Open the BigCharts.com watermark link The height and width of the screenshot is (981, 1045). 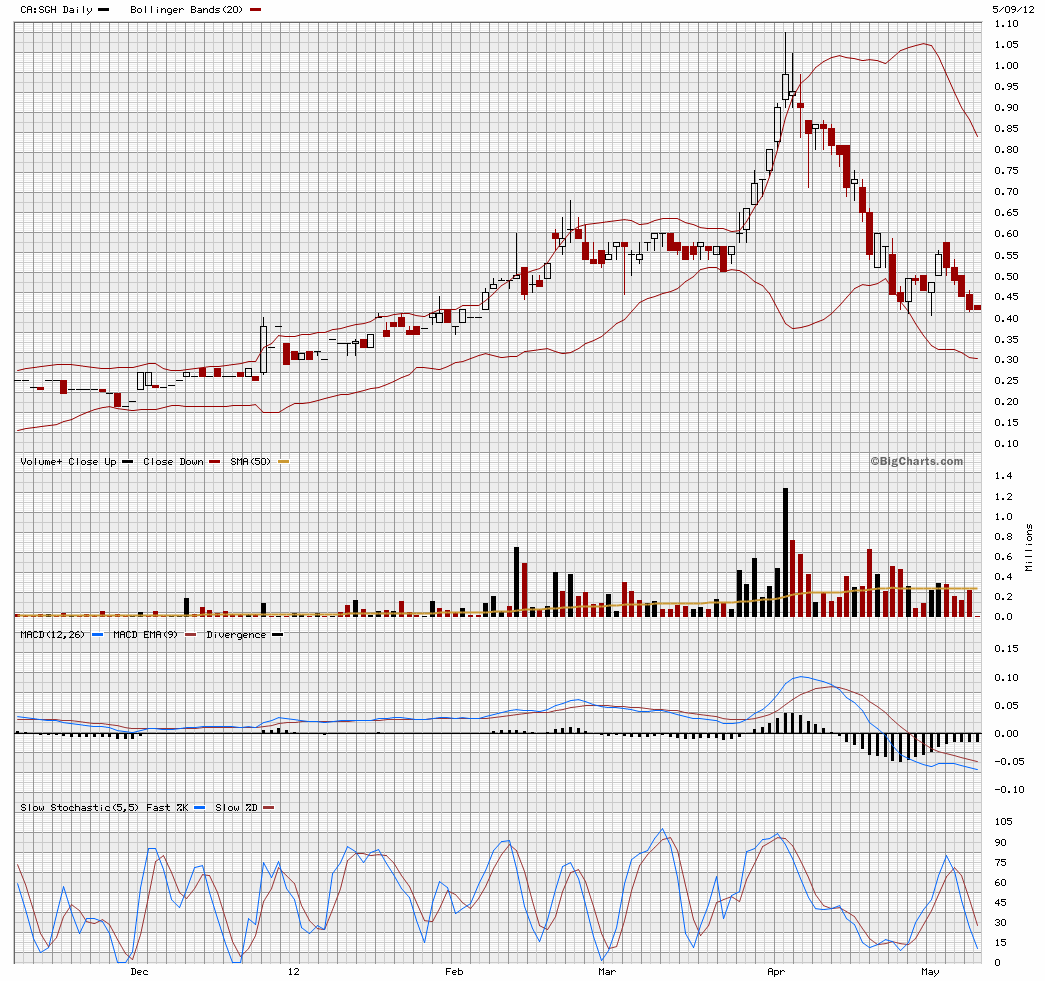click(x=916, y=461)
